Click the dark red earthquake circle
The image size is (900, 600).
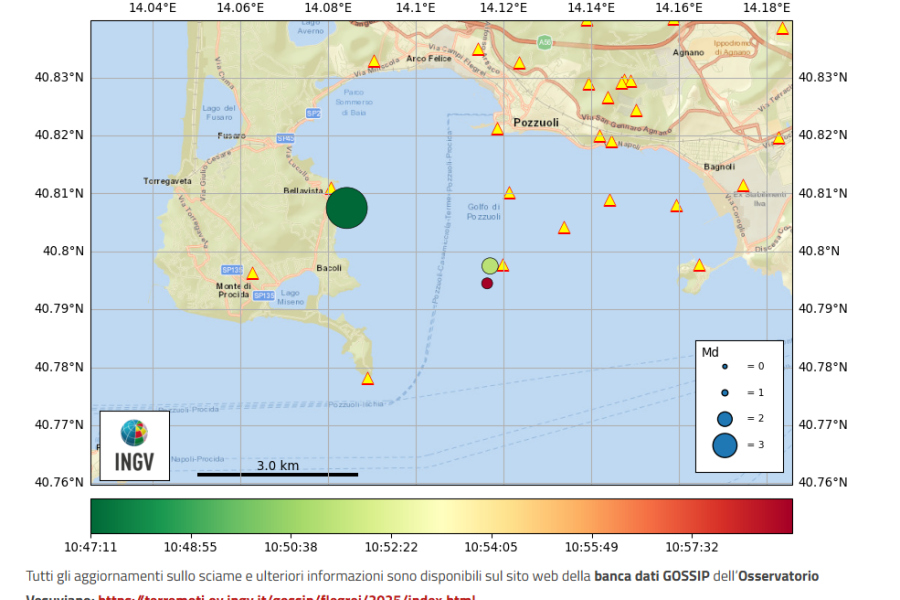487,283
